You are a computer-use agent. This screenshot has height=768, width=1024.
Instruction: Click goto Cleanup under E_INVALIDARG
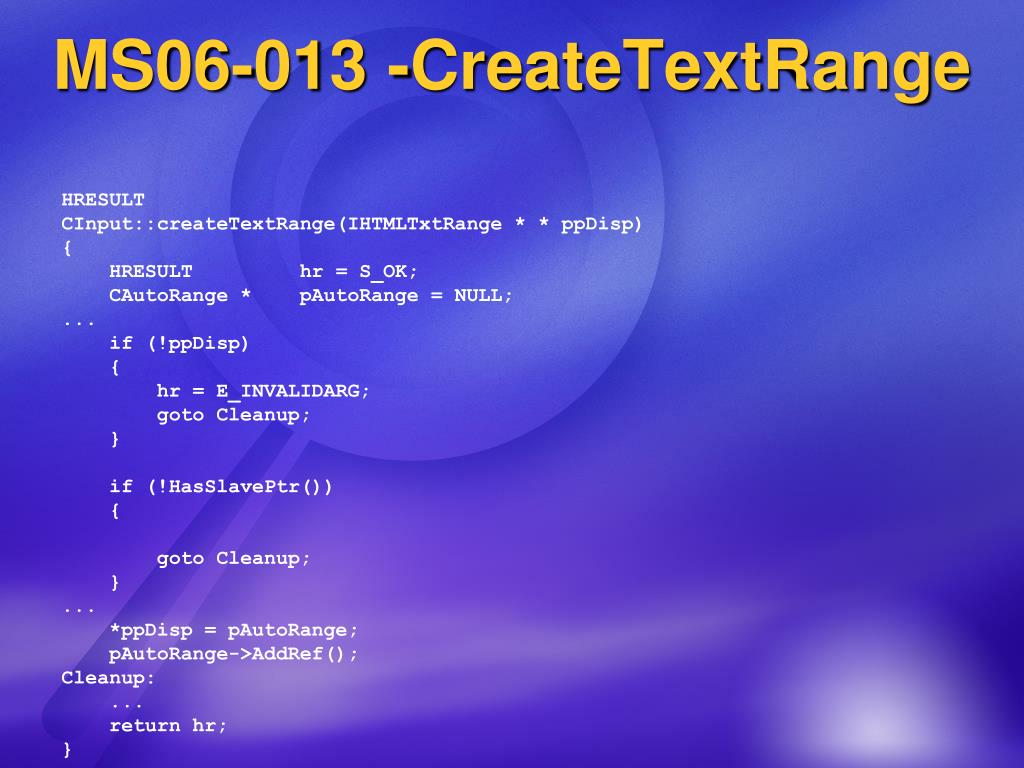233,415
